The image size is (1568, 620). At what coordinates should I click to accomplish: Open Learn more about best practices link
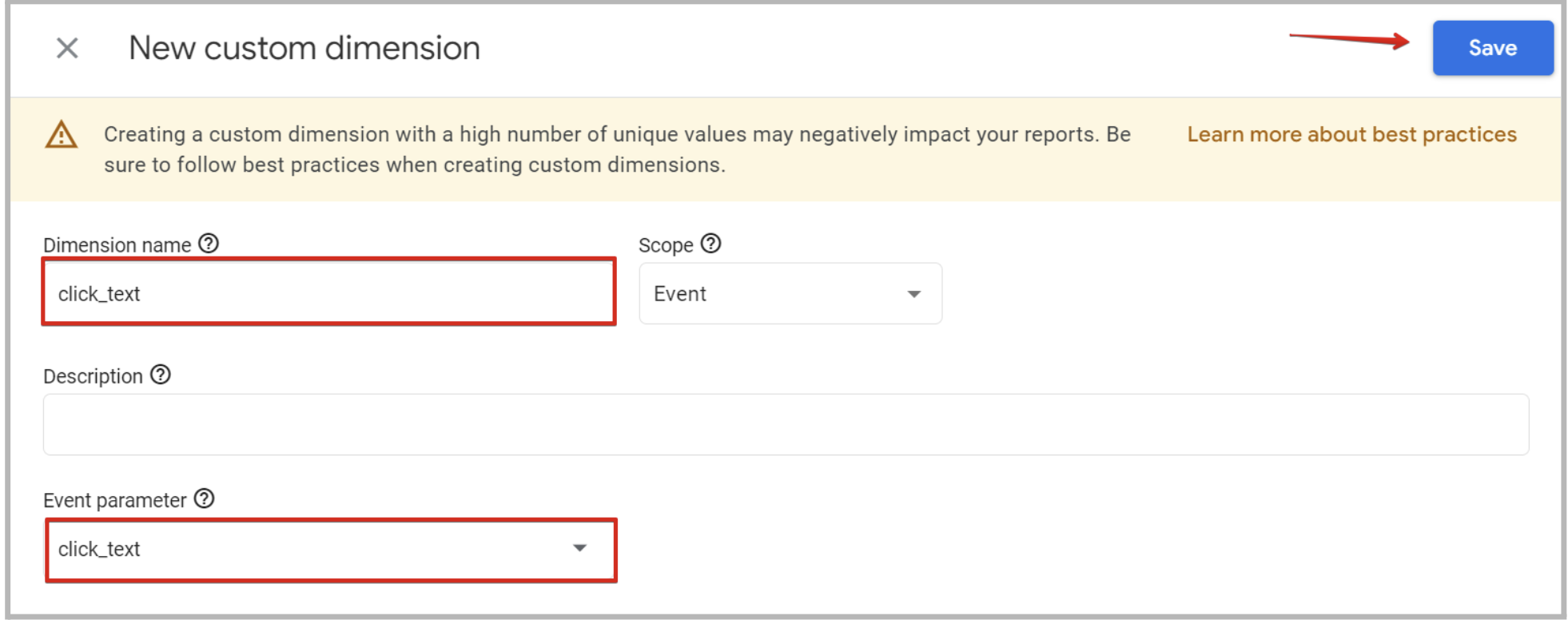1351,134
